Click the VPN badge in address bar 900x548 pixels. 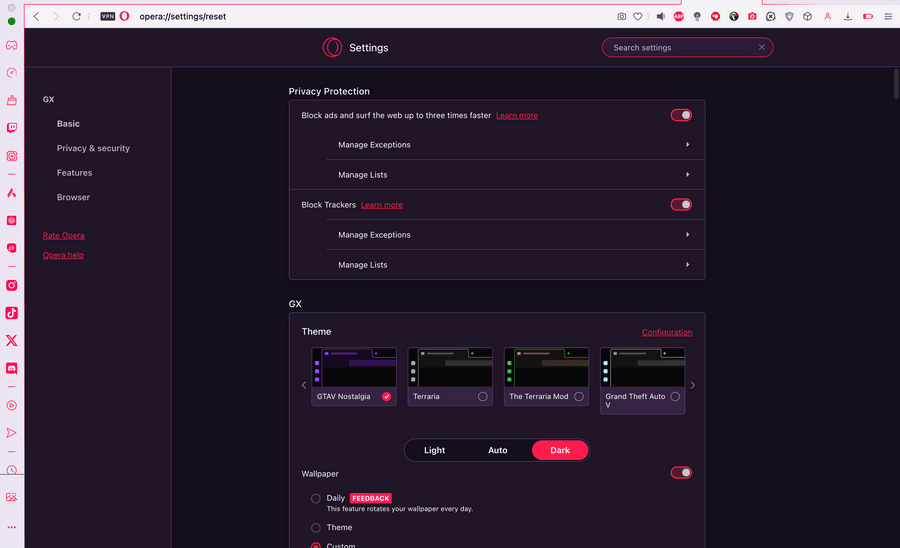108,16
